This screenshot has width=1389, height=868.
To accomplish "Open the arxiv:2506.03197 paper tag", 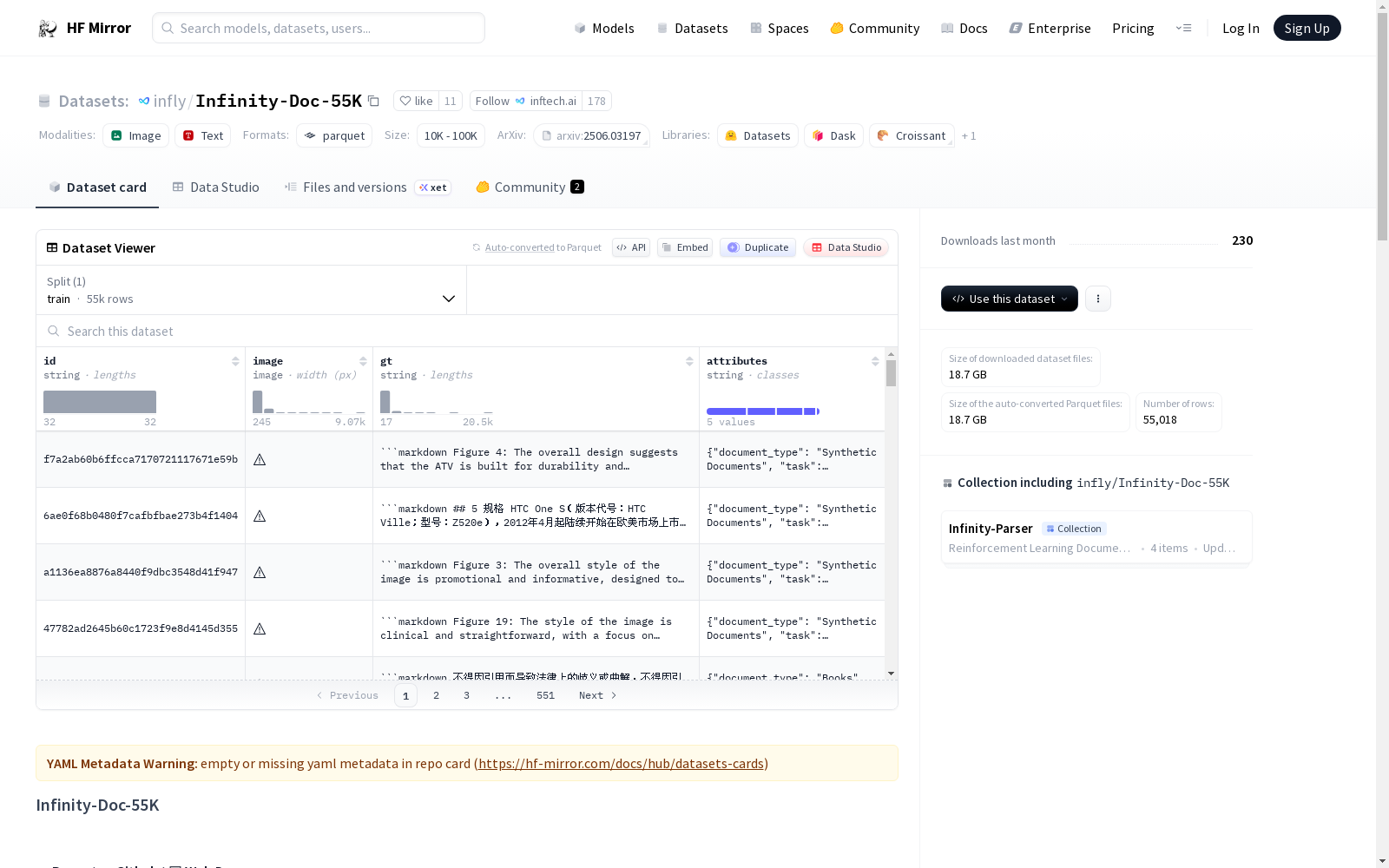I will click(x=591, y=135).
